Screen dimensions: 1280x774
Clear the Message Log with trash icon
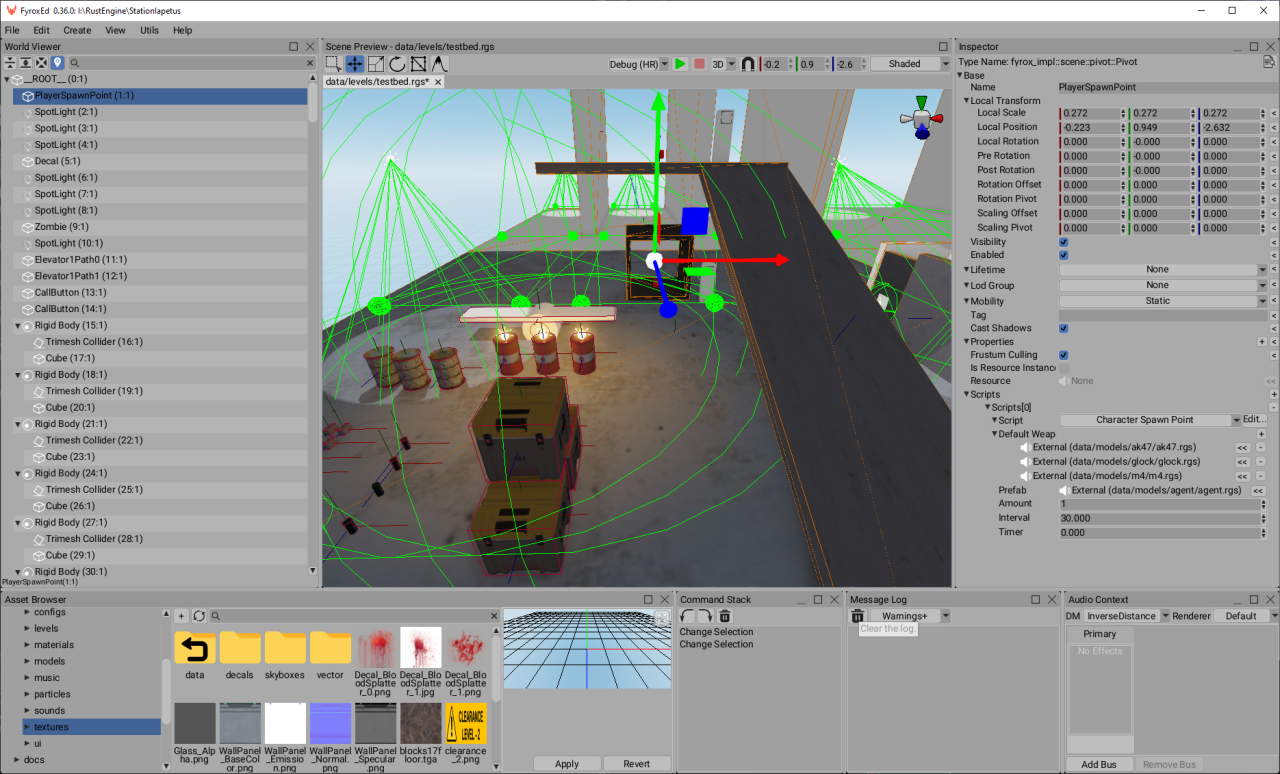point(857,616)
